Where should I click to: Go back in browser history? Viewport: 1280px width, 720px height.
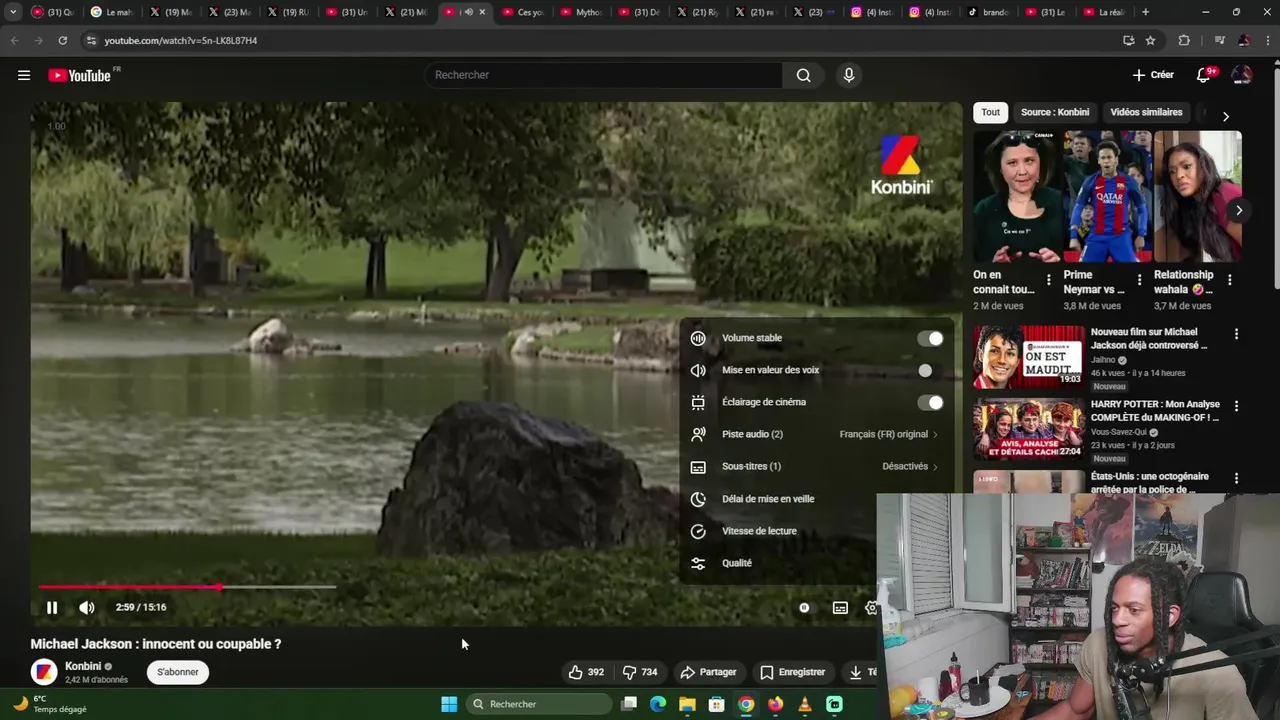(x=14, y=40)
